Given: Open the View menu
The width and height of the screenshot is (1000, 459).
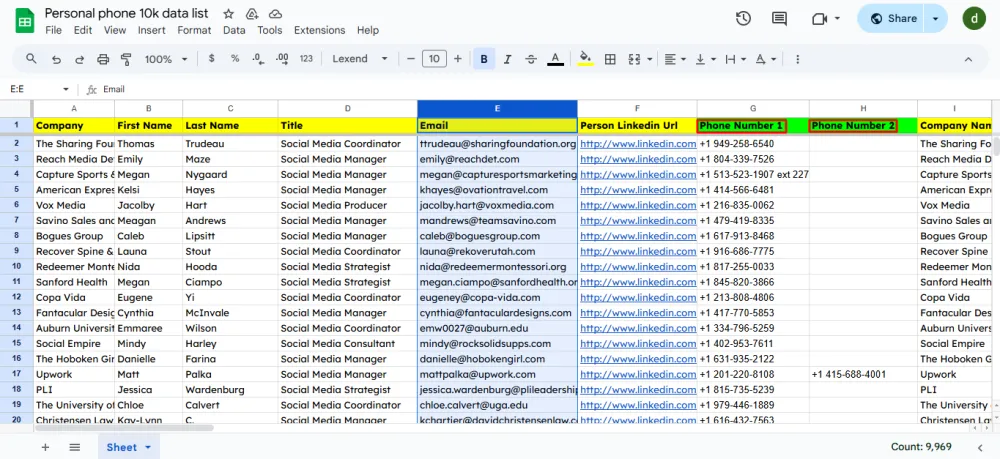Looking at the screenshot, I should point(115,30).
